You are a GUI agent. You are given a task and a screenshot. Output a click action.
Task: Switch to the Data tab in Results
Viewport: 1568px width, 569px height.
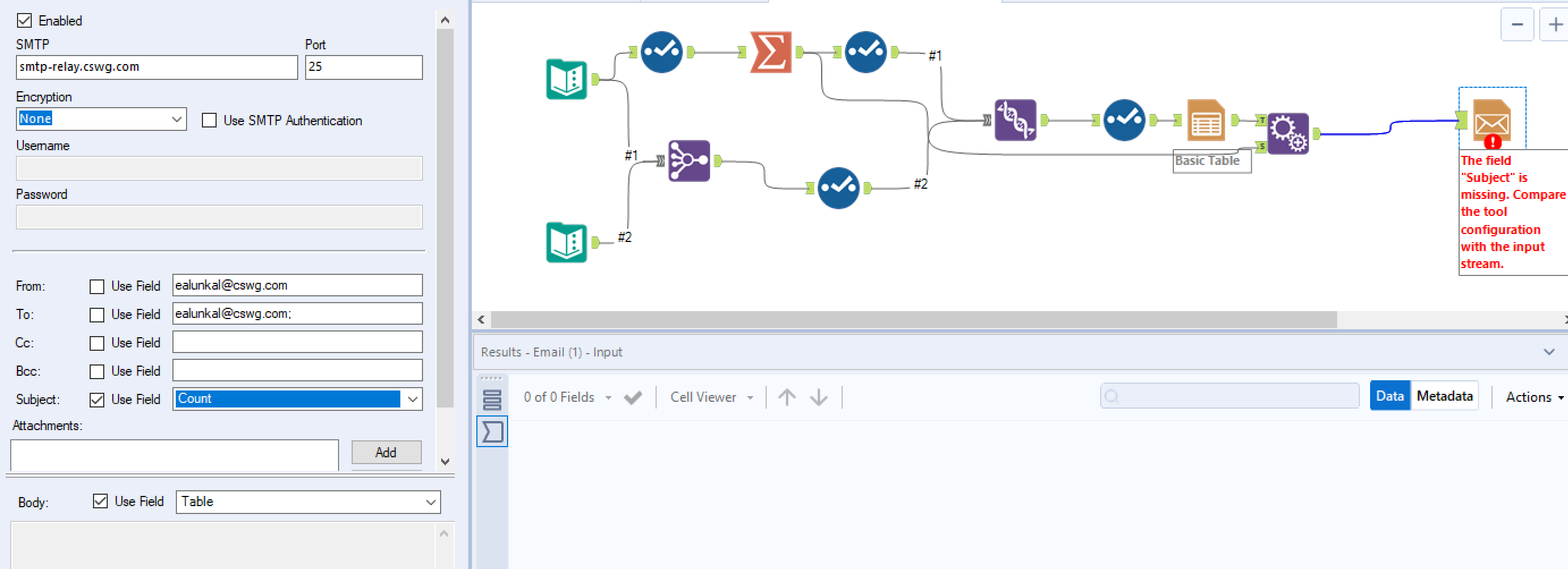pos(1390,396)
